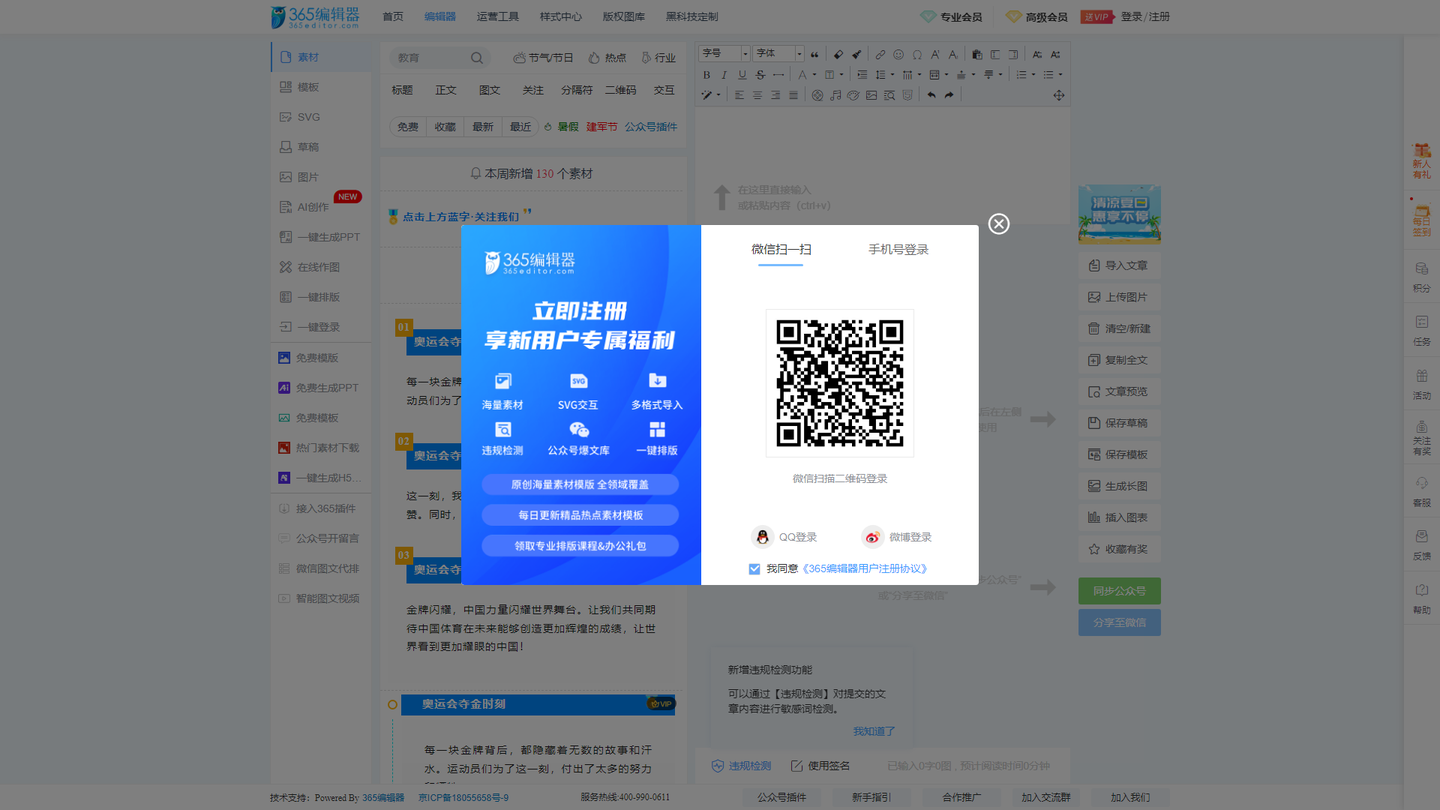Viewport: 1440px width, 810px height.
Task: Open the text background color dropdown
Action: click(842, 75)
